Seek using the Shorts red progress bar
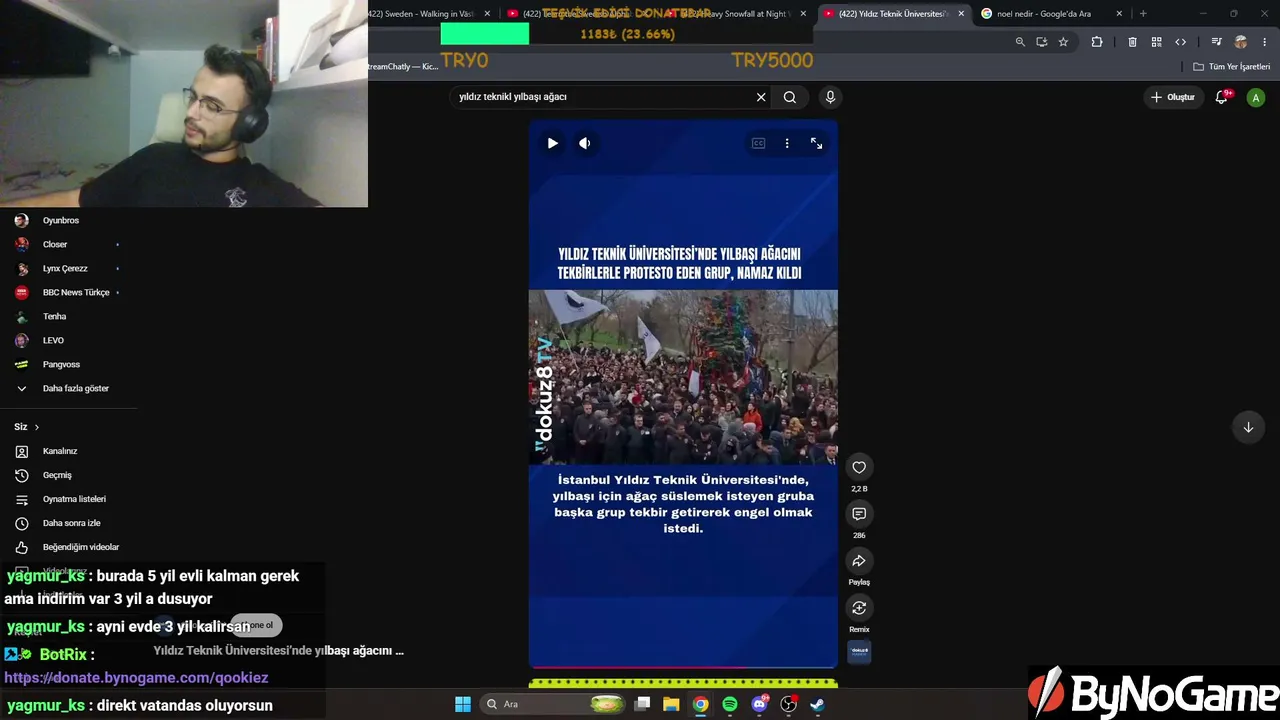Image resolution: width=1280 pixels, height=720 pixels. [683, 666]
